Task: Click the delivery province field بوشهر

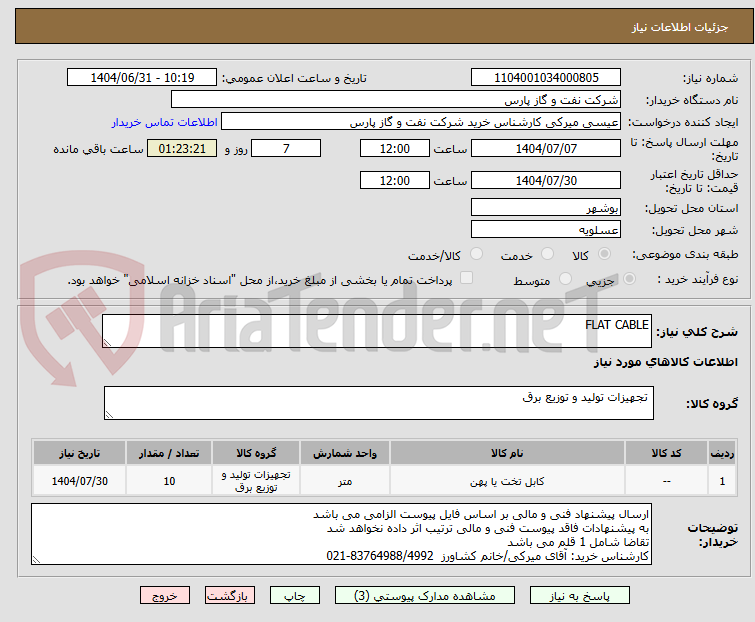Action: tap(546, 207)
